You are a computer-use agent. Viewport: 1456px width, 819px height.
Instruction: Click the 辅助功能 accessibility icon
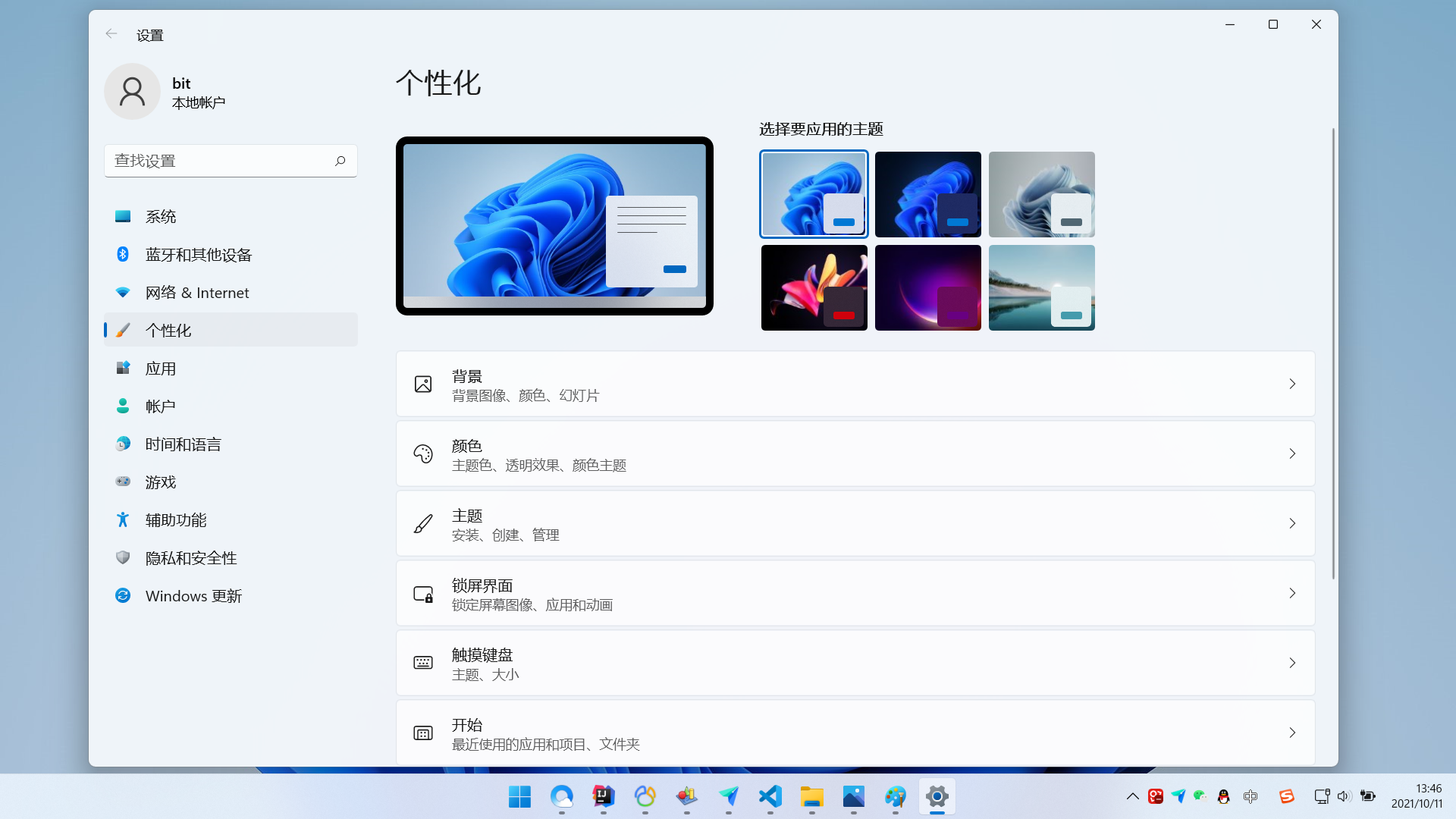pos(123,519)
